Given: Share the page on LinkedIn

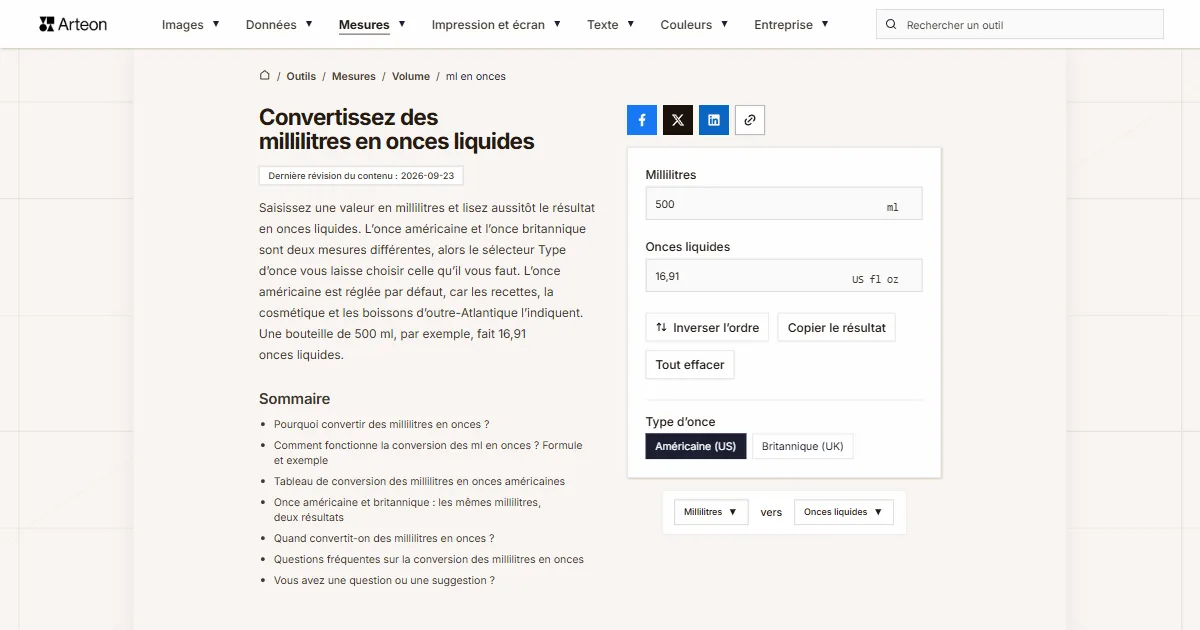Looking at the screenshot, I should point(714,120).
